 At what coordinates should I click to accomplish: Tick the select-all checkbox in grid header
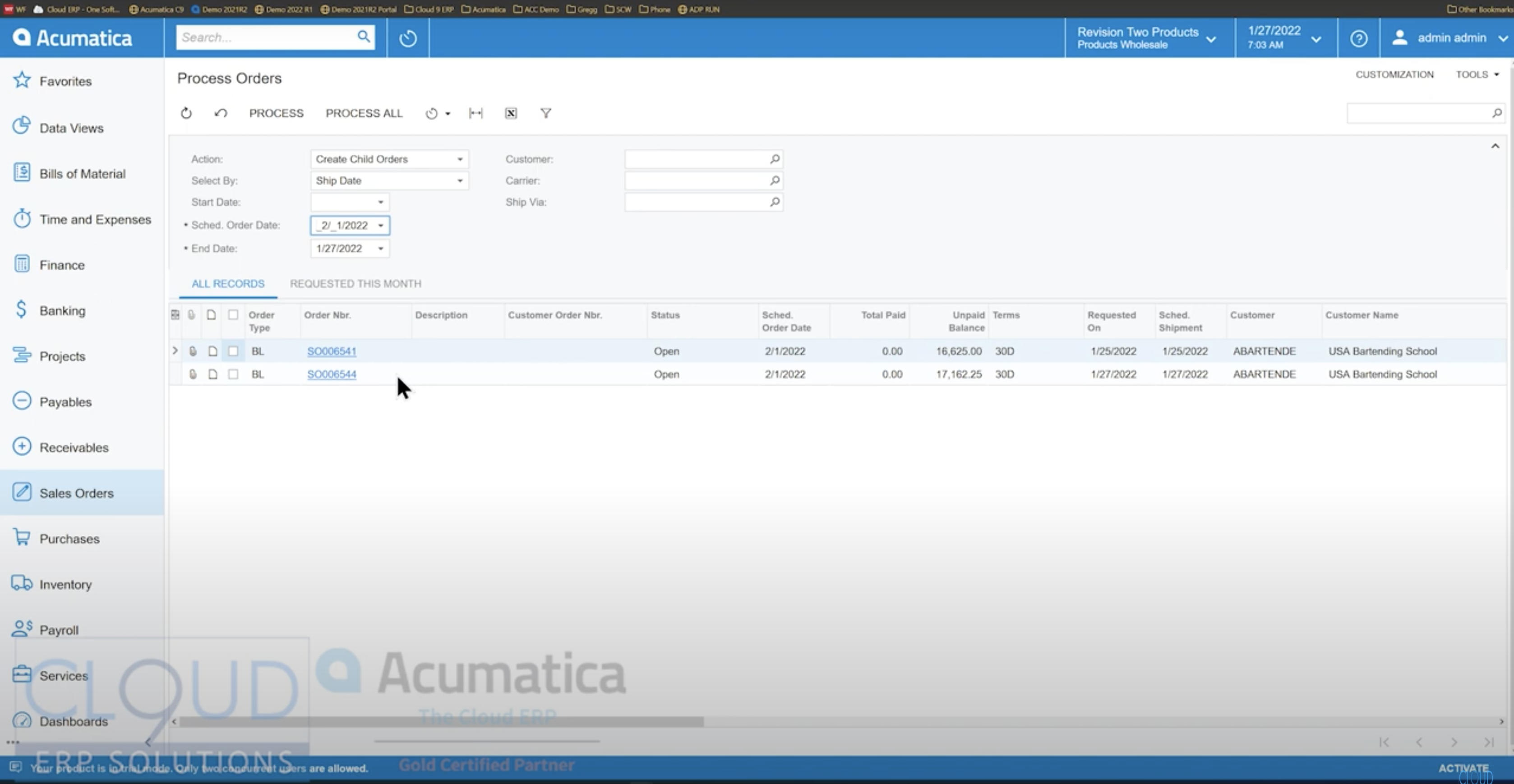(233, 314)
